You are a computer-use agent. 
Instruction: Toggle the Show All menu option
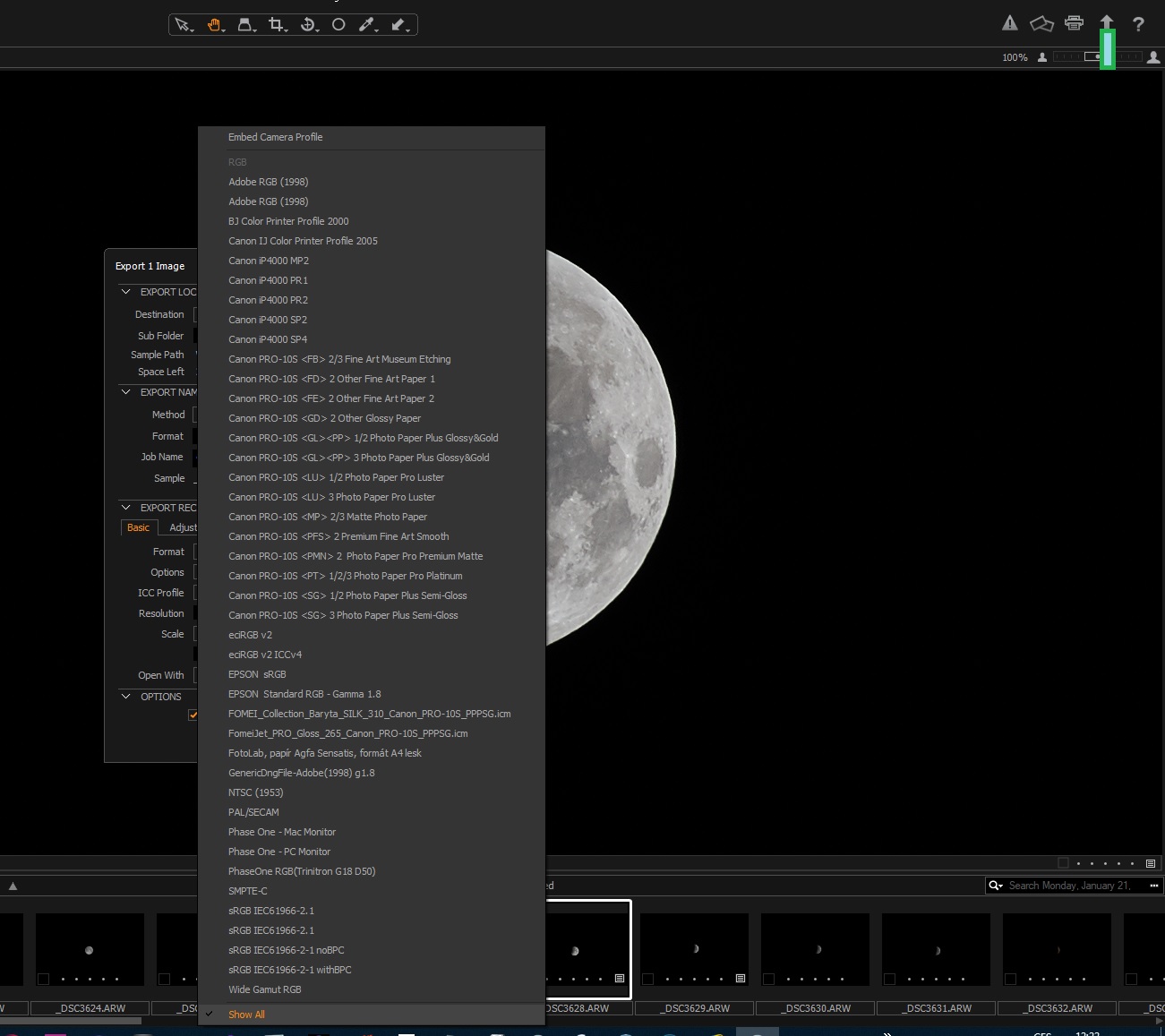pyautogui.click(x=246, y=1015)
